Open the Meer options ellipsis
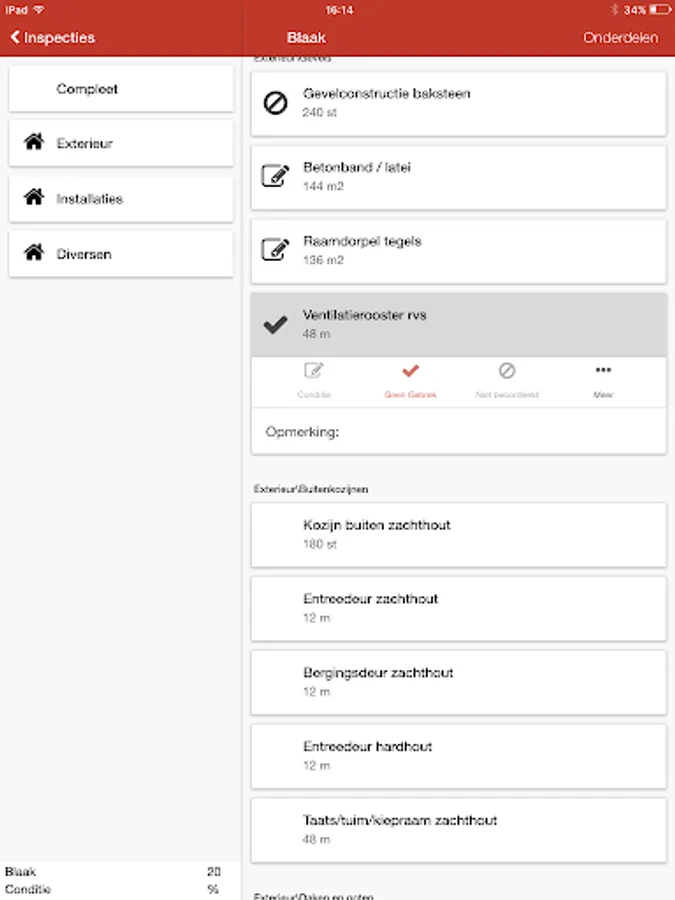The width and height of the screenshot is (675, 900). (603, 371)
